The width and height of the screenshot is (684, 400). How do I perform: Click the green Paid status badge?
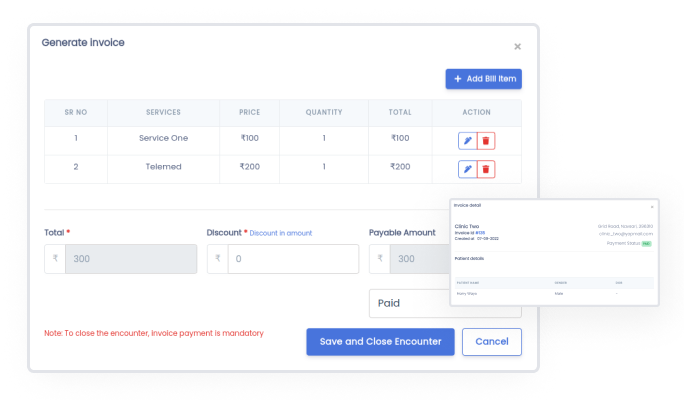click(x=646, y=243)
